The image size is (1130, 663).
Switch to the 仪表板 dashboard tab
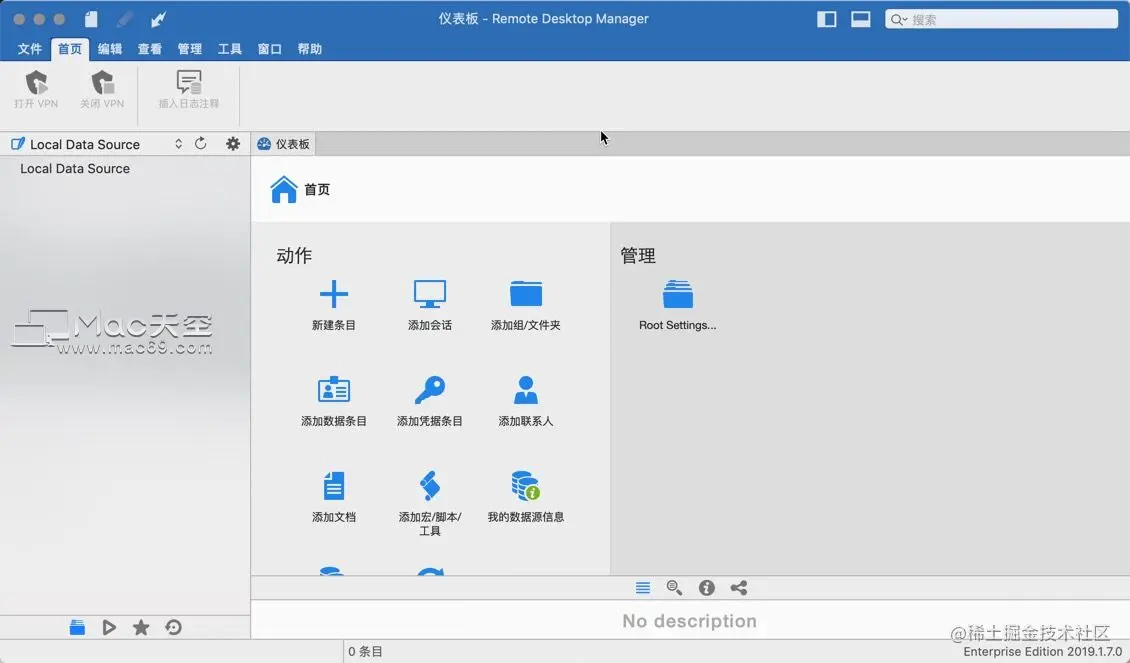click(x=283, y=144)
